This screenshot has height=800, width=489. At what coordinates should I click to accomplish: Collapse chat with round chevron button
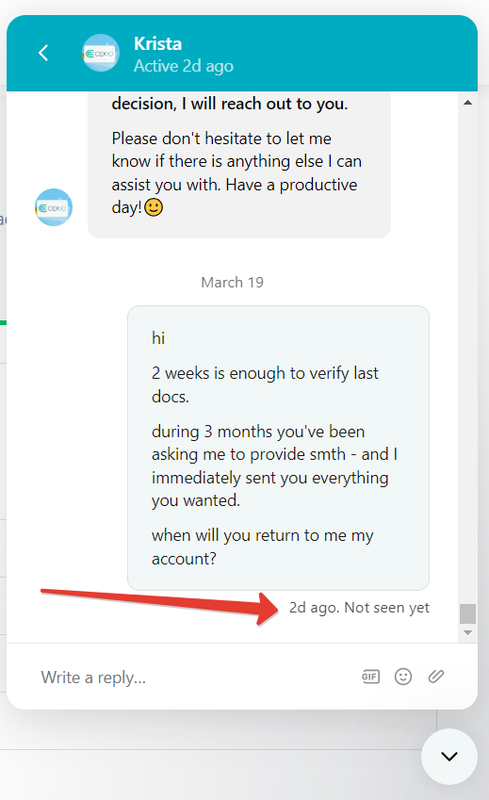[449, 756]
